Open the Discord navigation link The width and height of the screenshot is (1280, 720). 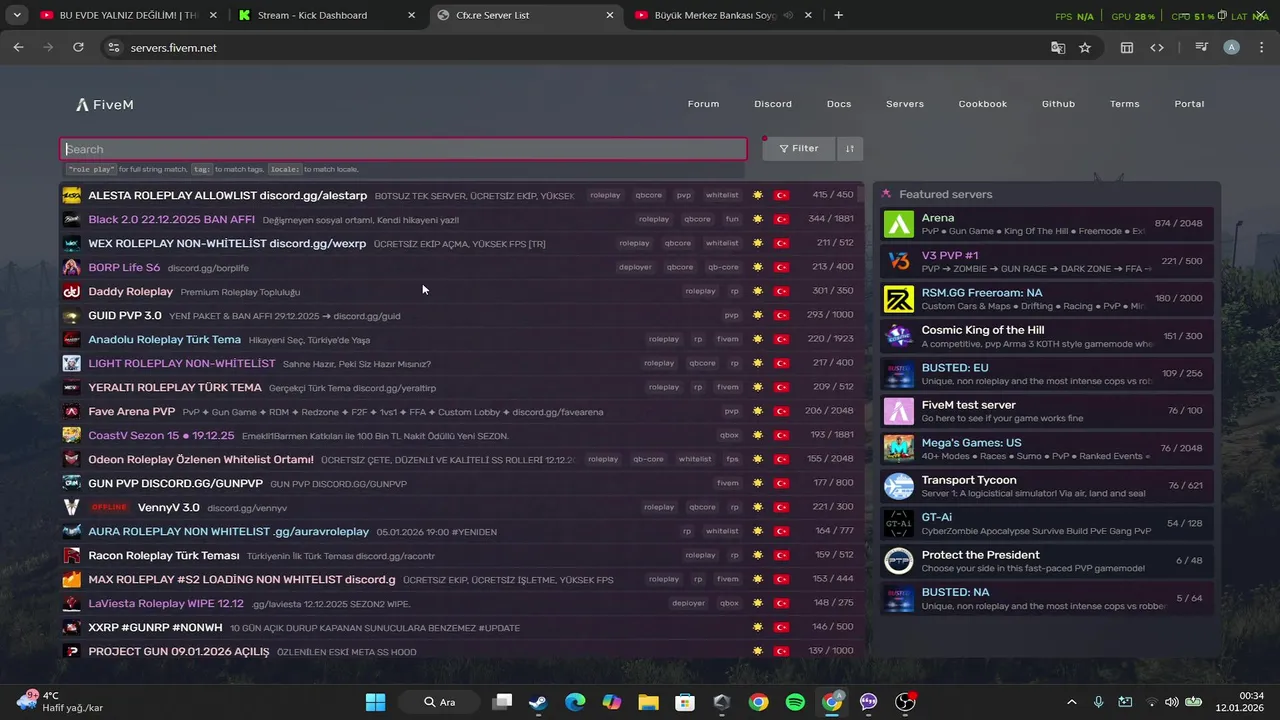[x=773, y=104]
